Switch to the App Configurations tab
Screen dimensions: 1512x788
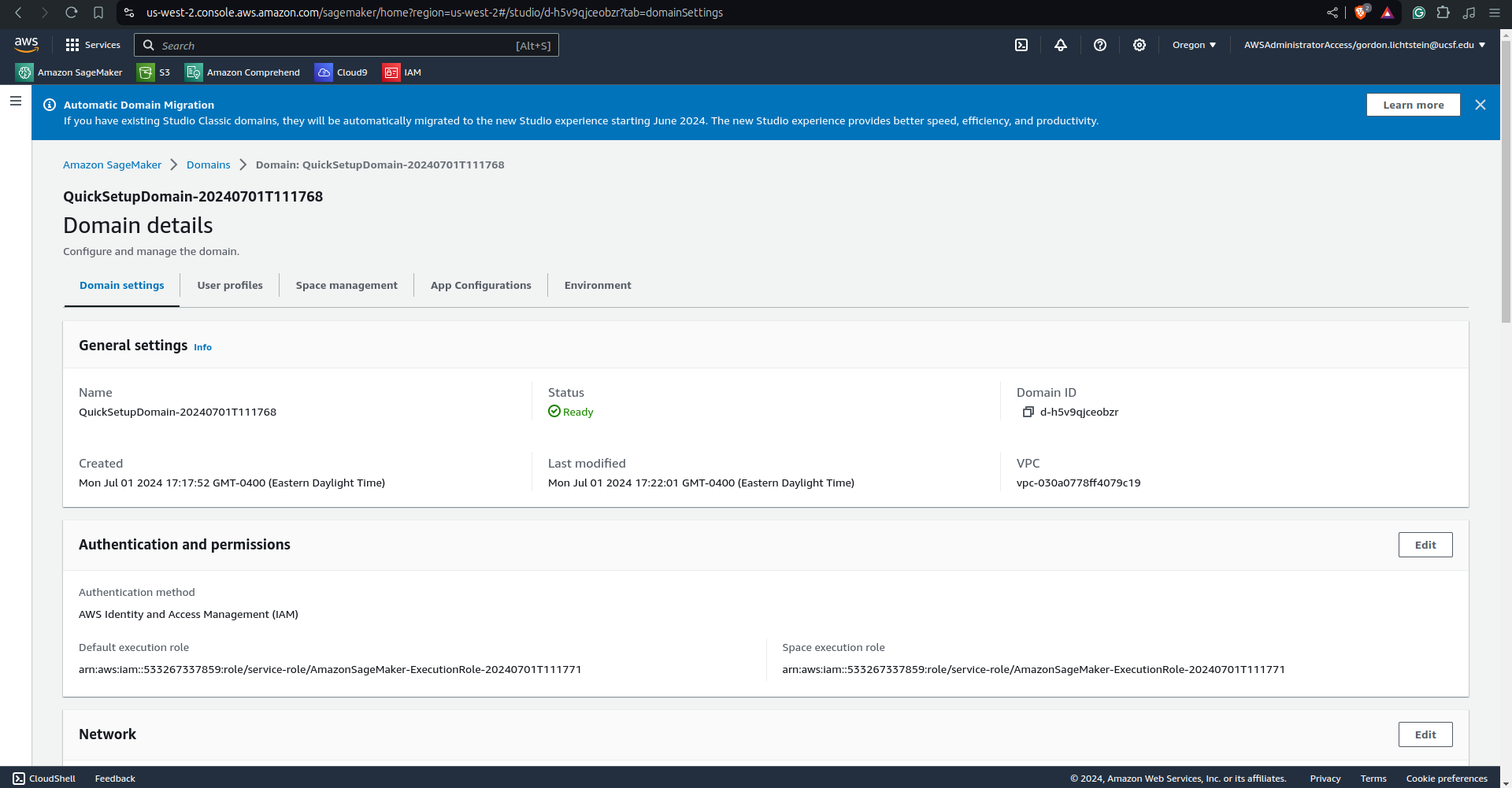tap(481, 286)
